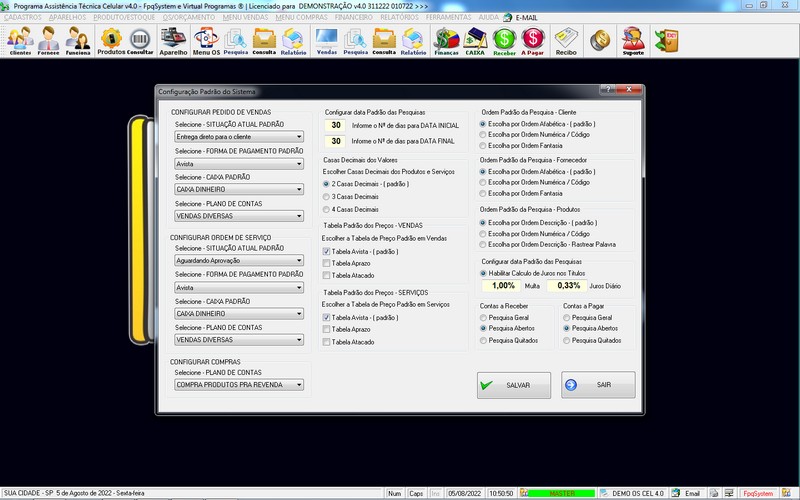Click the Juros Diário 0,33% field
Image resolution: width=800 pixels, height=500 pixels.
pyautogui.click(x=568, y=286)
